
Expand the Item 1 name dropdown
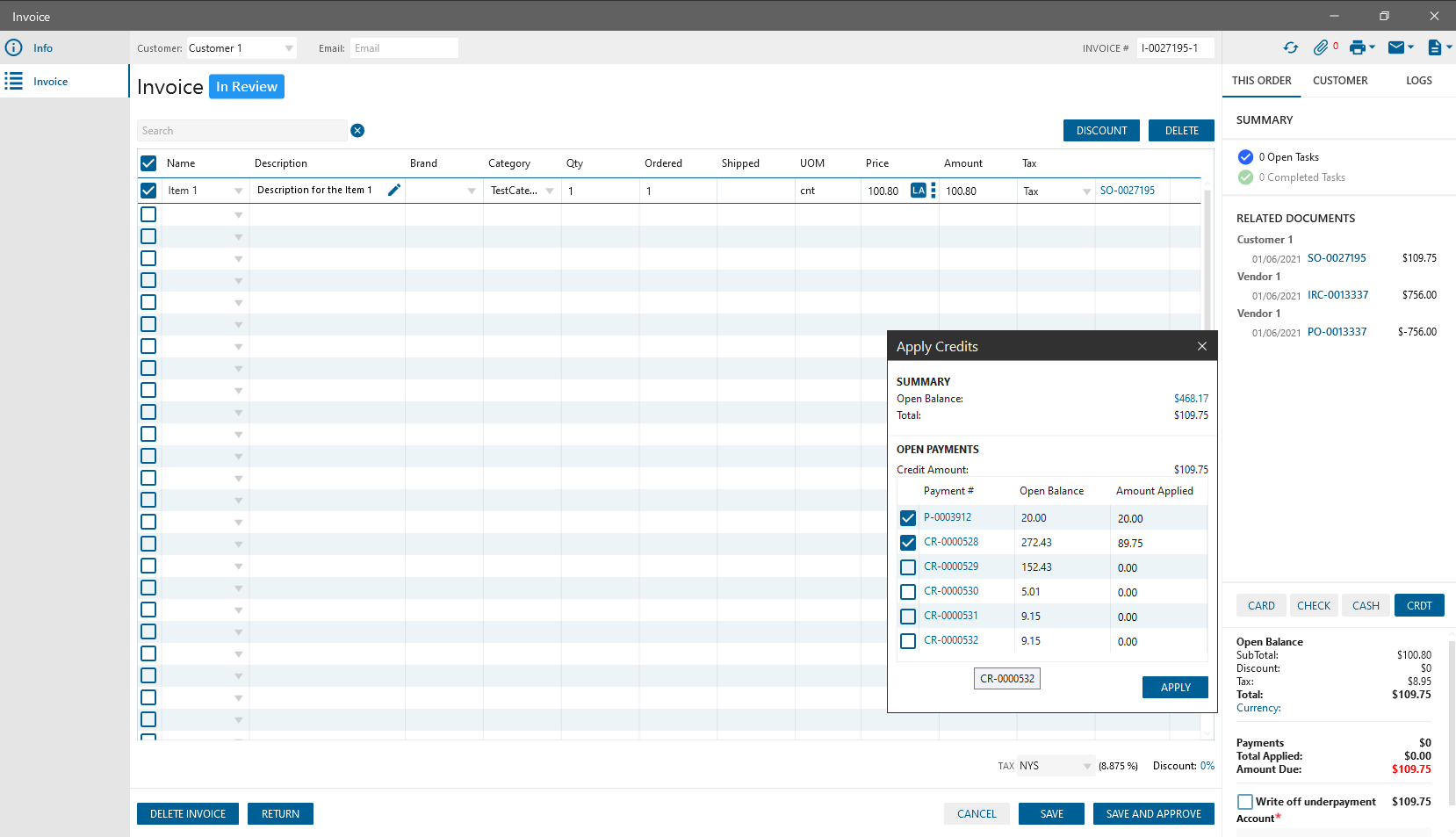point(238,191)
